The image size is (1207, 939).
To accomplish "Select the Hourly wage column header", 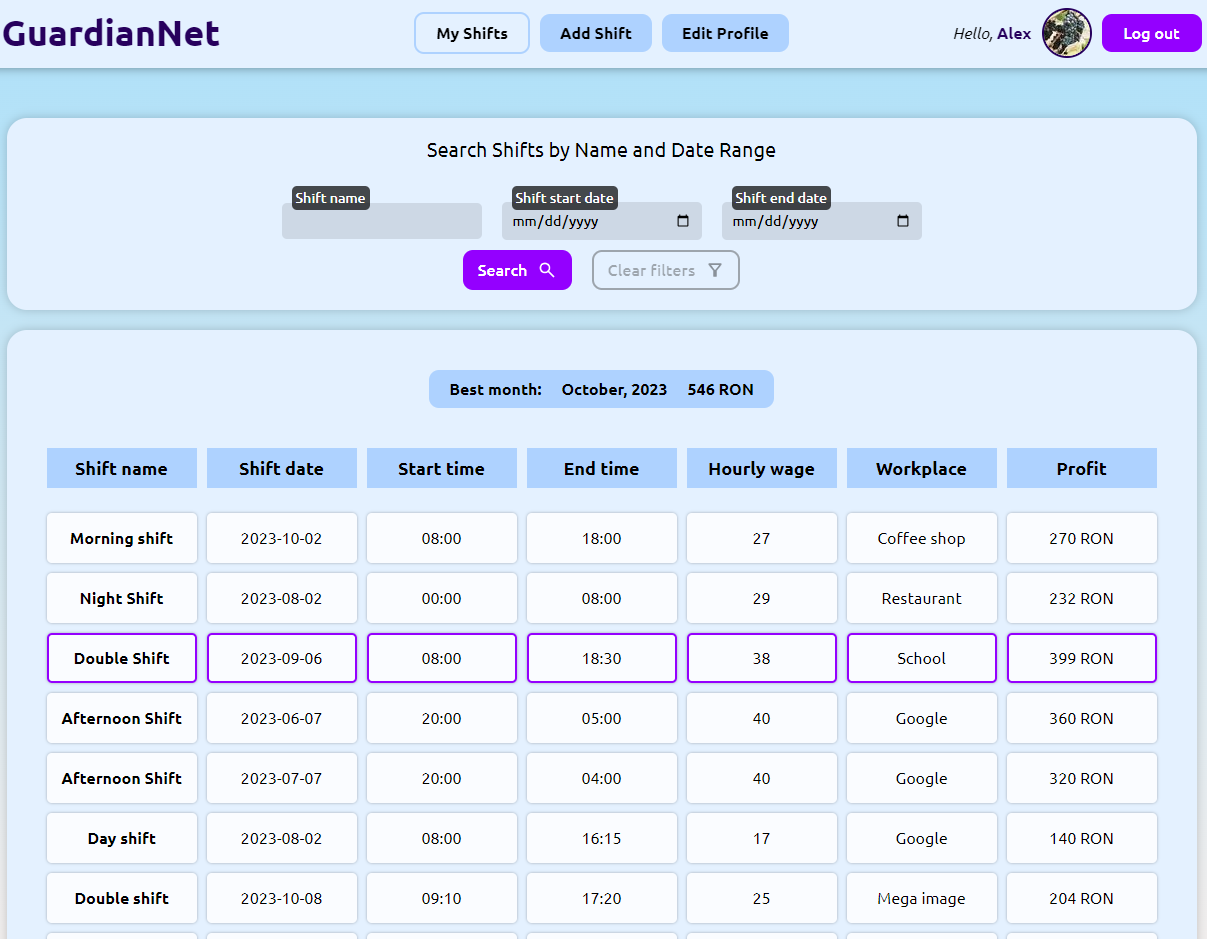I will coord(761,468).
